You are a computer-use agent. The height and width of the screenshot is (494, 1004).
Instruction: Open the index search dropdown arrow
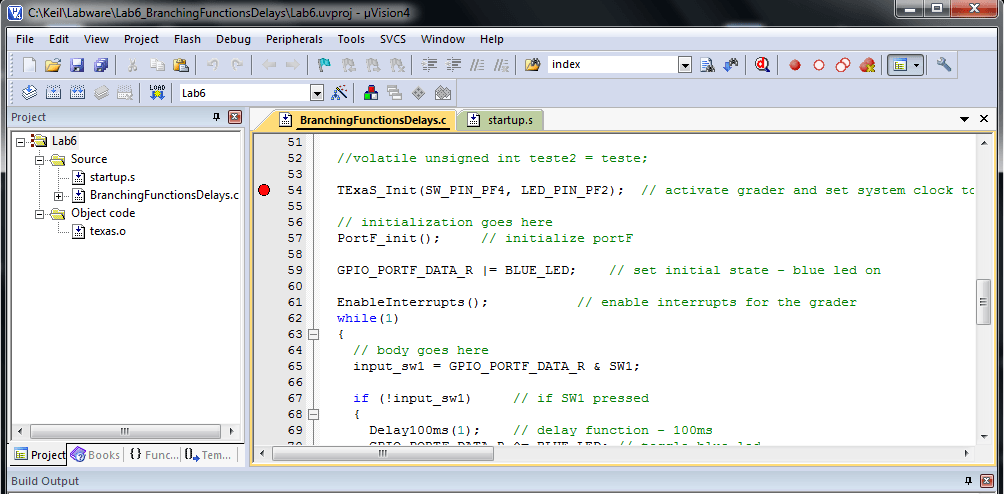tap(685, 65)
